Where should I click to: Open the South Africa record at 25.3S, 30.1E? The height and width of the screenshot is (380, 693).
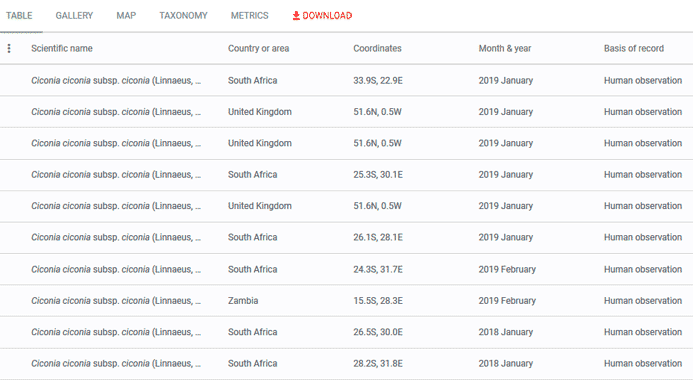point(346,175)
